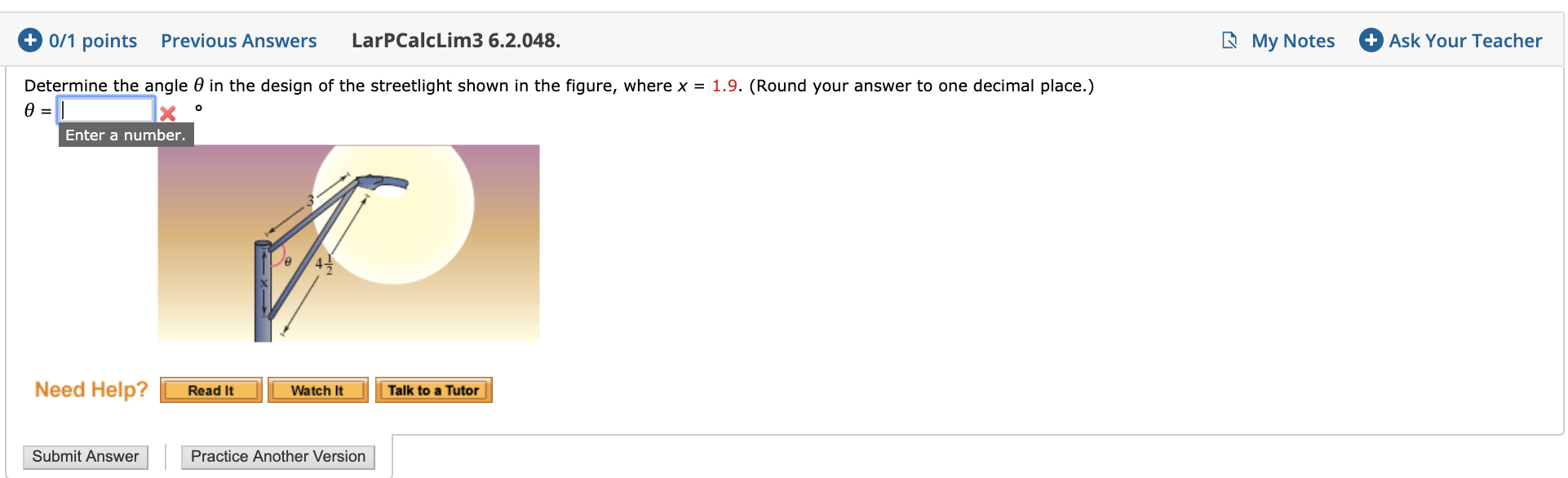This screenshot has height=478, width=1568.
Task: Click the theta symbol before the answer field
Action: 29,108
